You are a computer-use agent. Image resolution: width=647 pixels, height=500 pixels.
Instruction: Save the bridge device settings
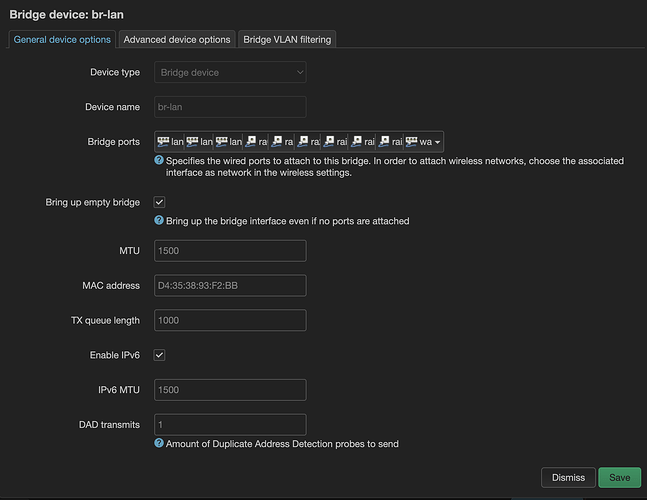[x=619, y=477]
